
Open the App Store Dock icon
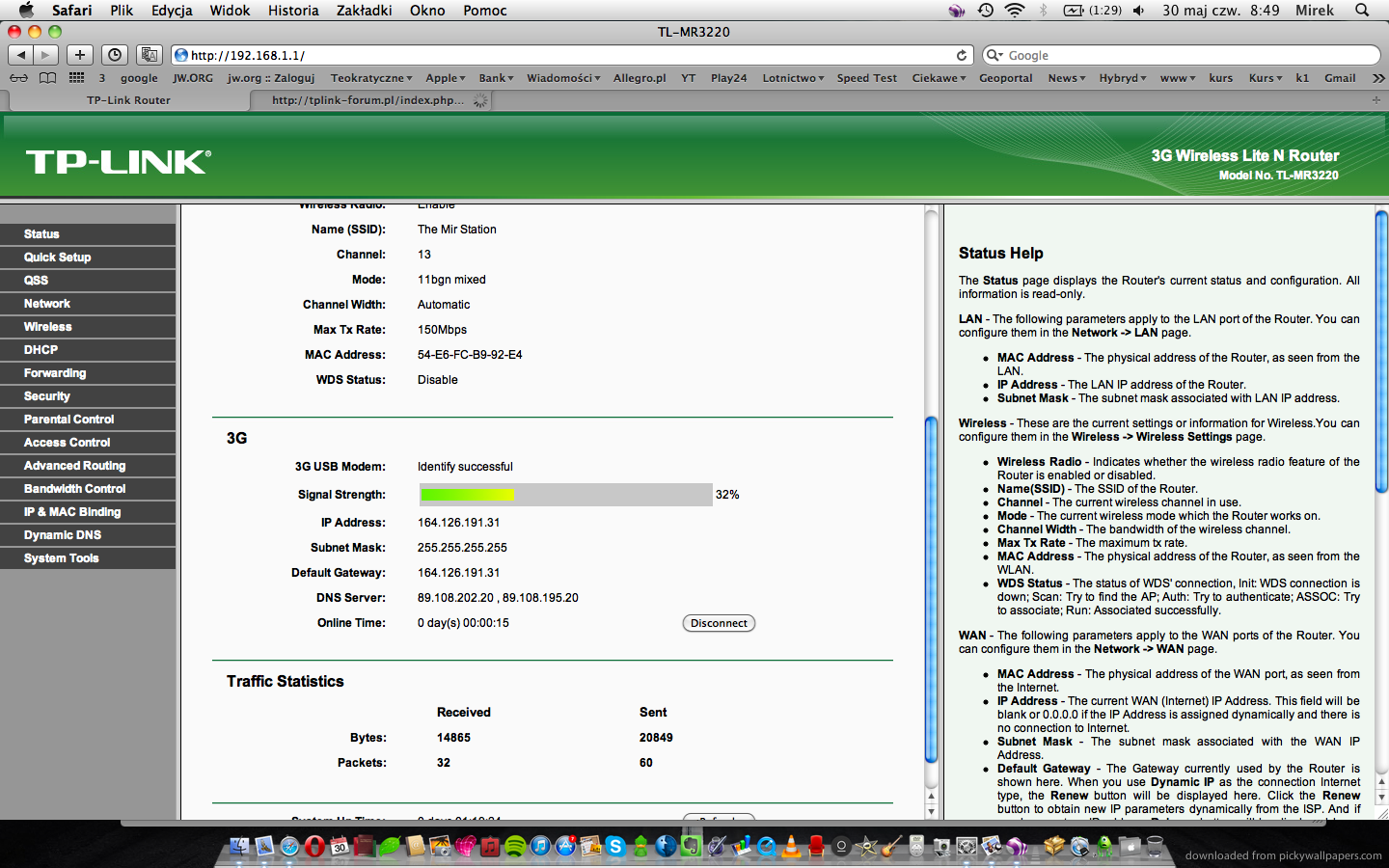pos(565,847)
